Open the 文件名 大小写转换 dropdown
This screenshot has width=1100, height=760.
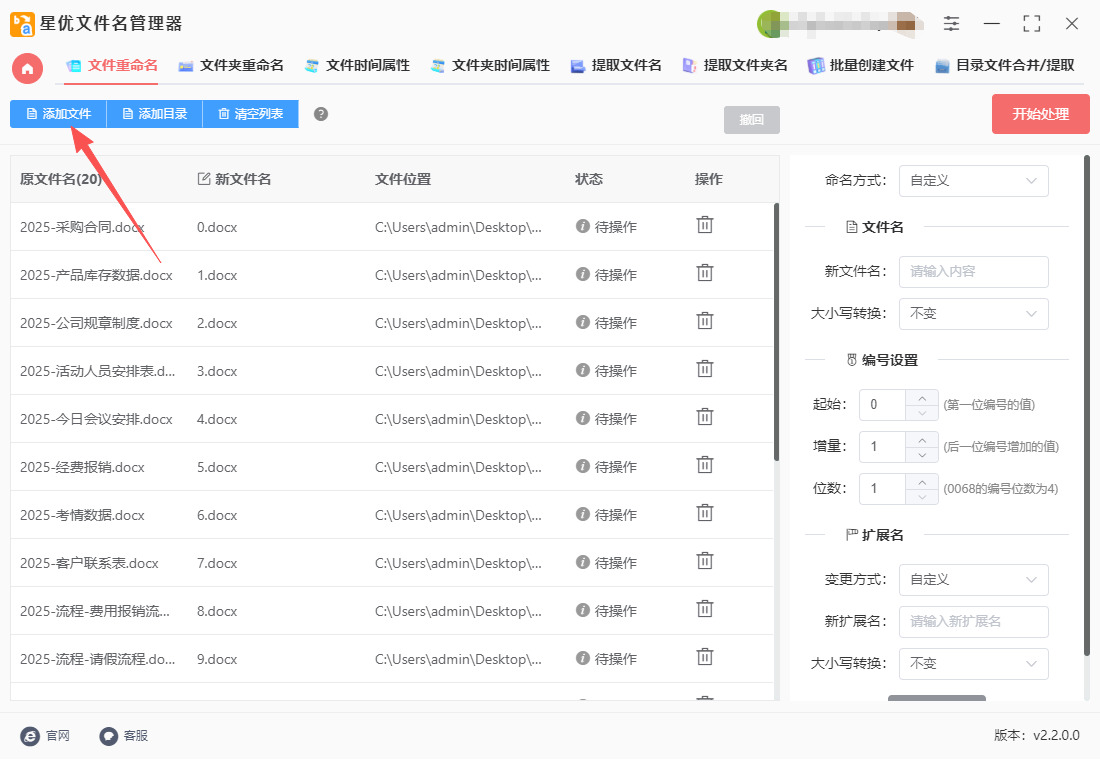(973, 314)
